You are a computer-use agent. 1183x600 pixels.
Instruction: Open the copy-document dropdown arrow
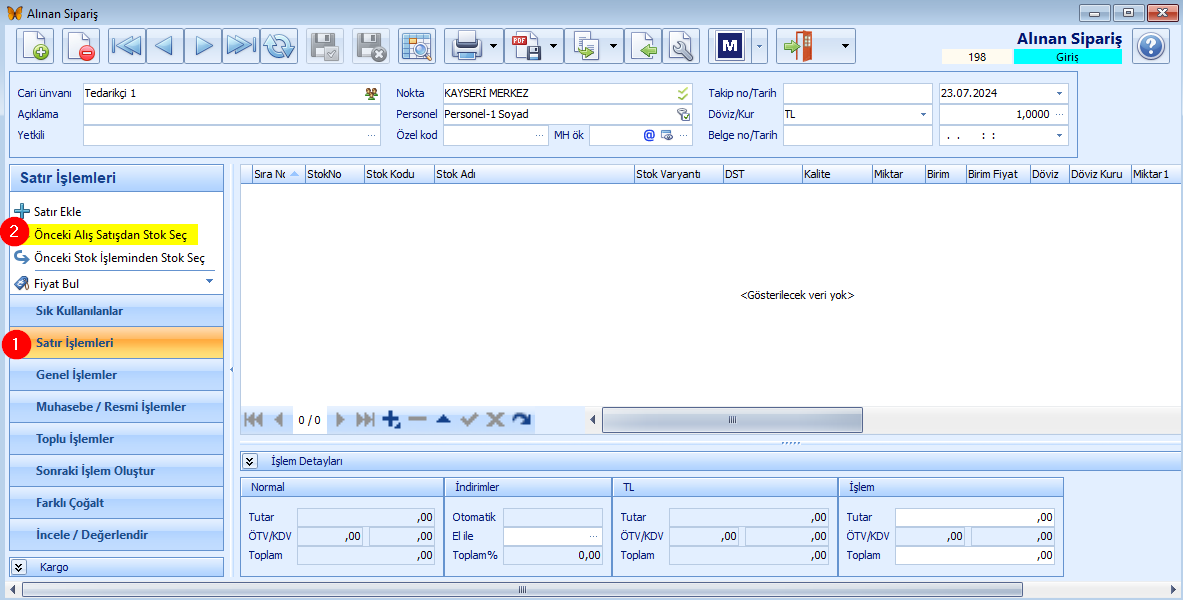pyautogui.click(x=613, y=46)
